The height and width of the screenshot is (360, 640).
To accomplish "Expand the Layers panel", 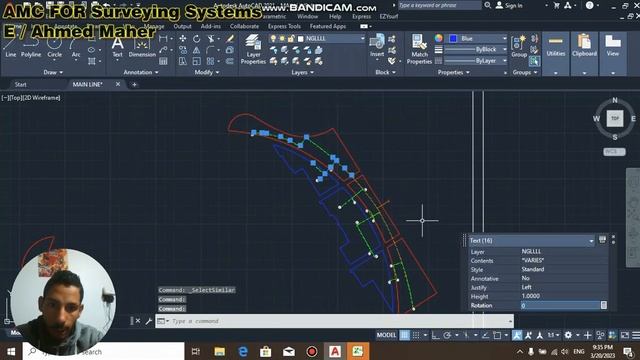I will tap(302, 72).
